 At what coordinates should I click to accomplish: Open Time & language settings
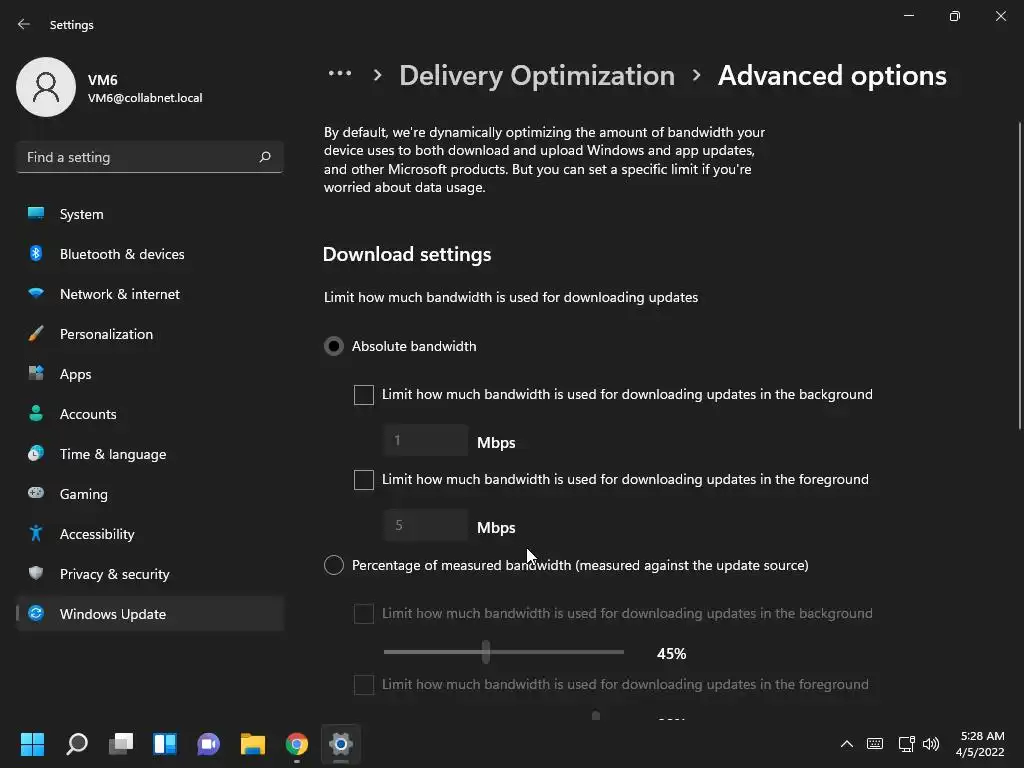click(x=150, y=454)
